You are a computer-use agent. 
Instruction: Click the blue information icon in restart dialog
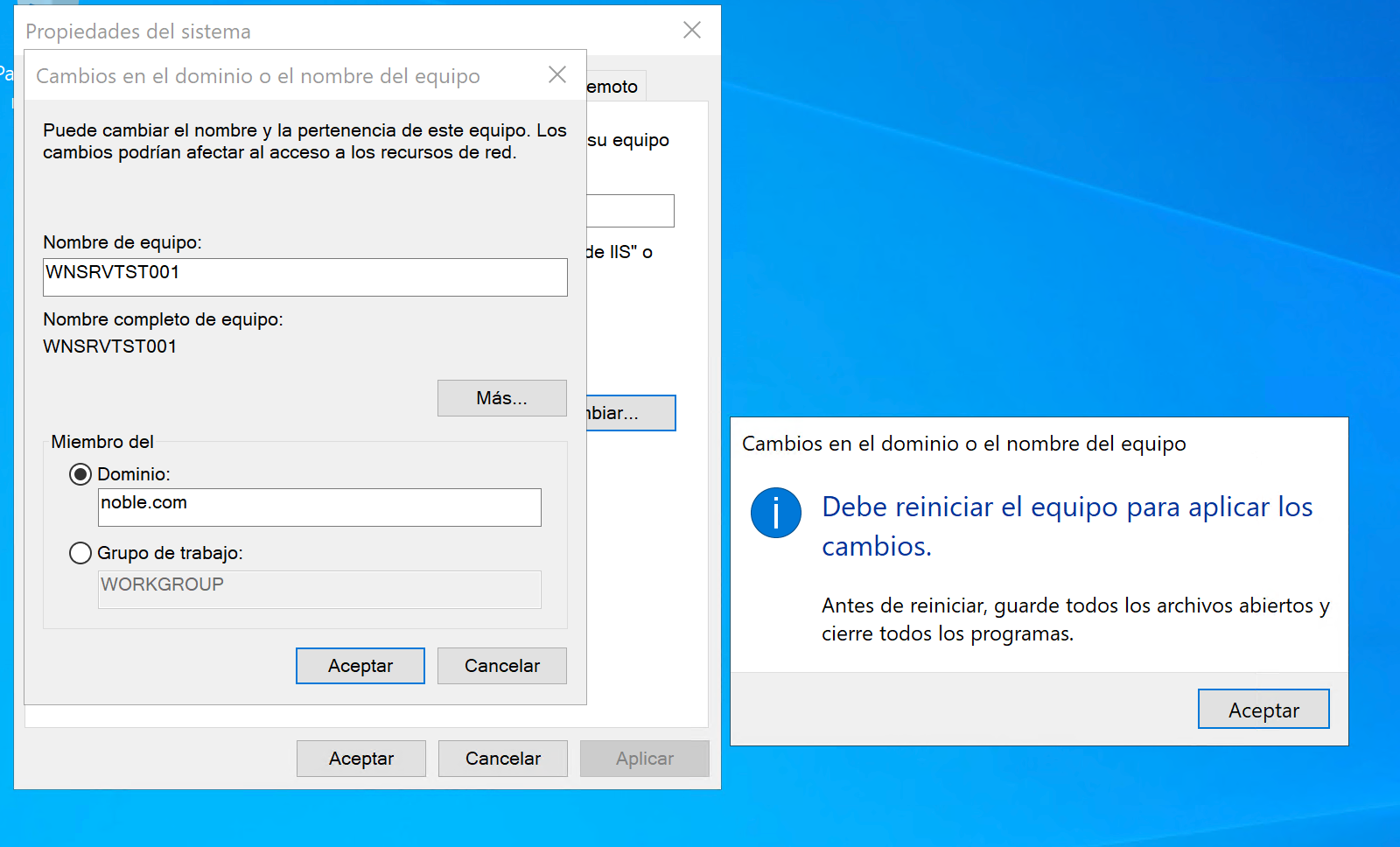775,513
